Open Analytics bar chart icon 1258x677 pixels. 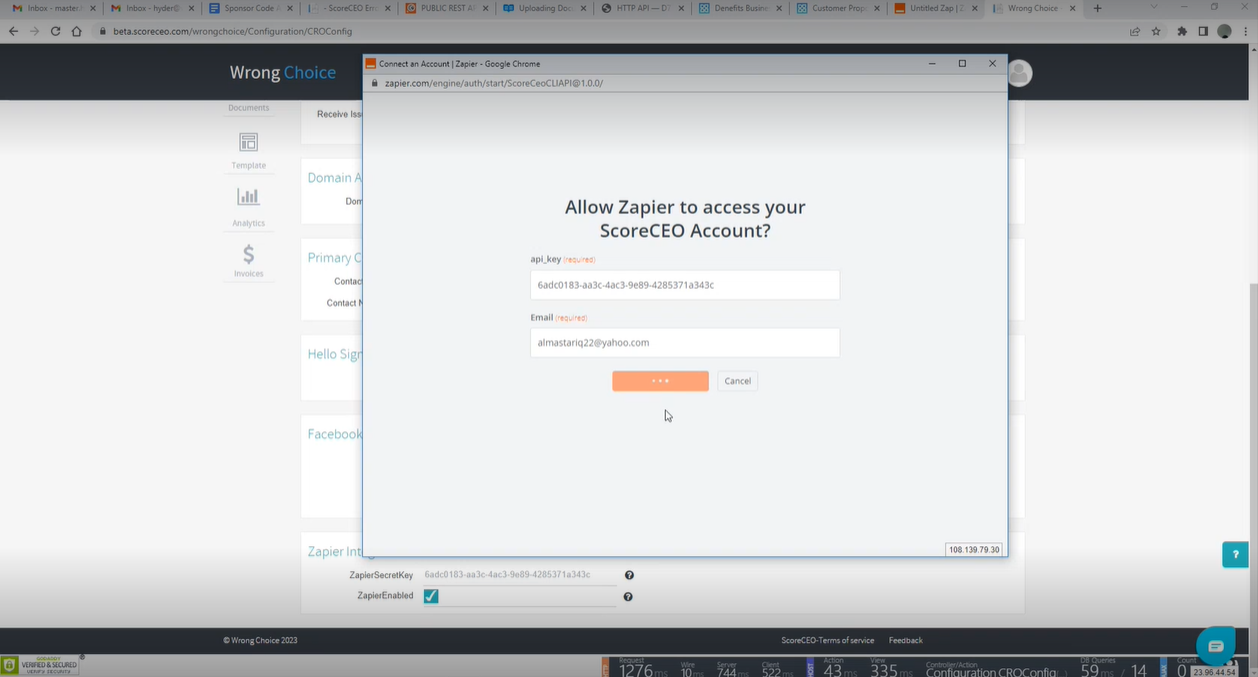click(248, 197)
